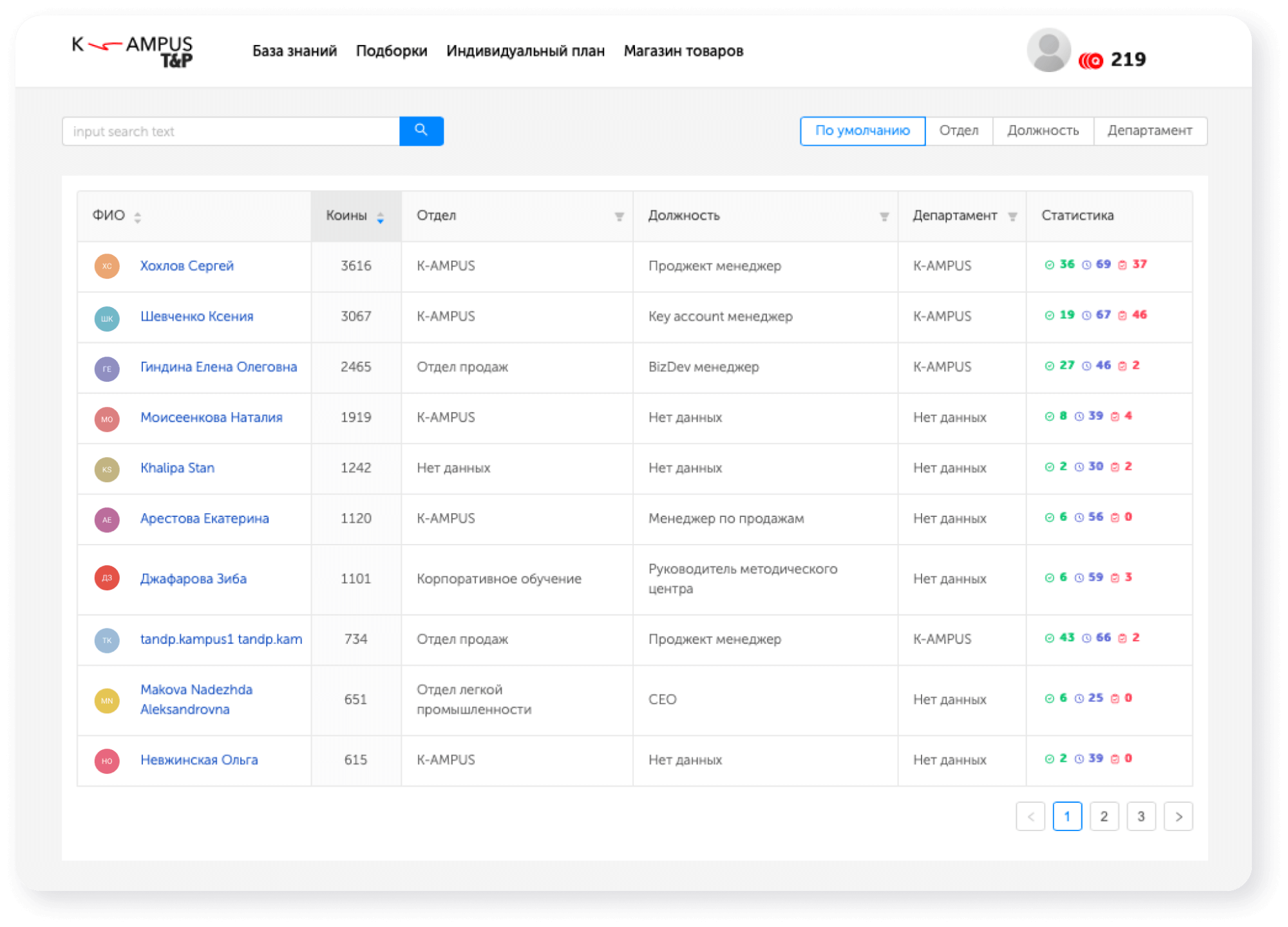Open Магазин товаров menu item
Image resolution: width=1288 pixels, height=927 pixels.
click(683, 51)
